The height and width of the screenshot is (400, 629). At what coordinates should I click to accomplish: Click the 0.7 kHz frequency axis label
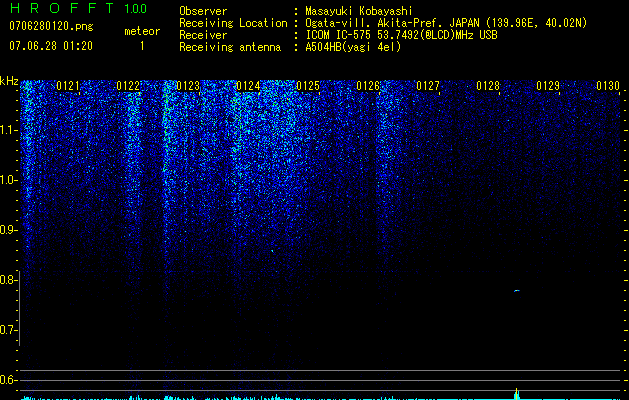[9, 330]
